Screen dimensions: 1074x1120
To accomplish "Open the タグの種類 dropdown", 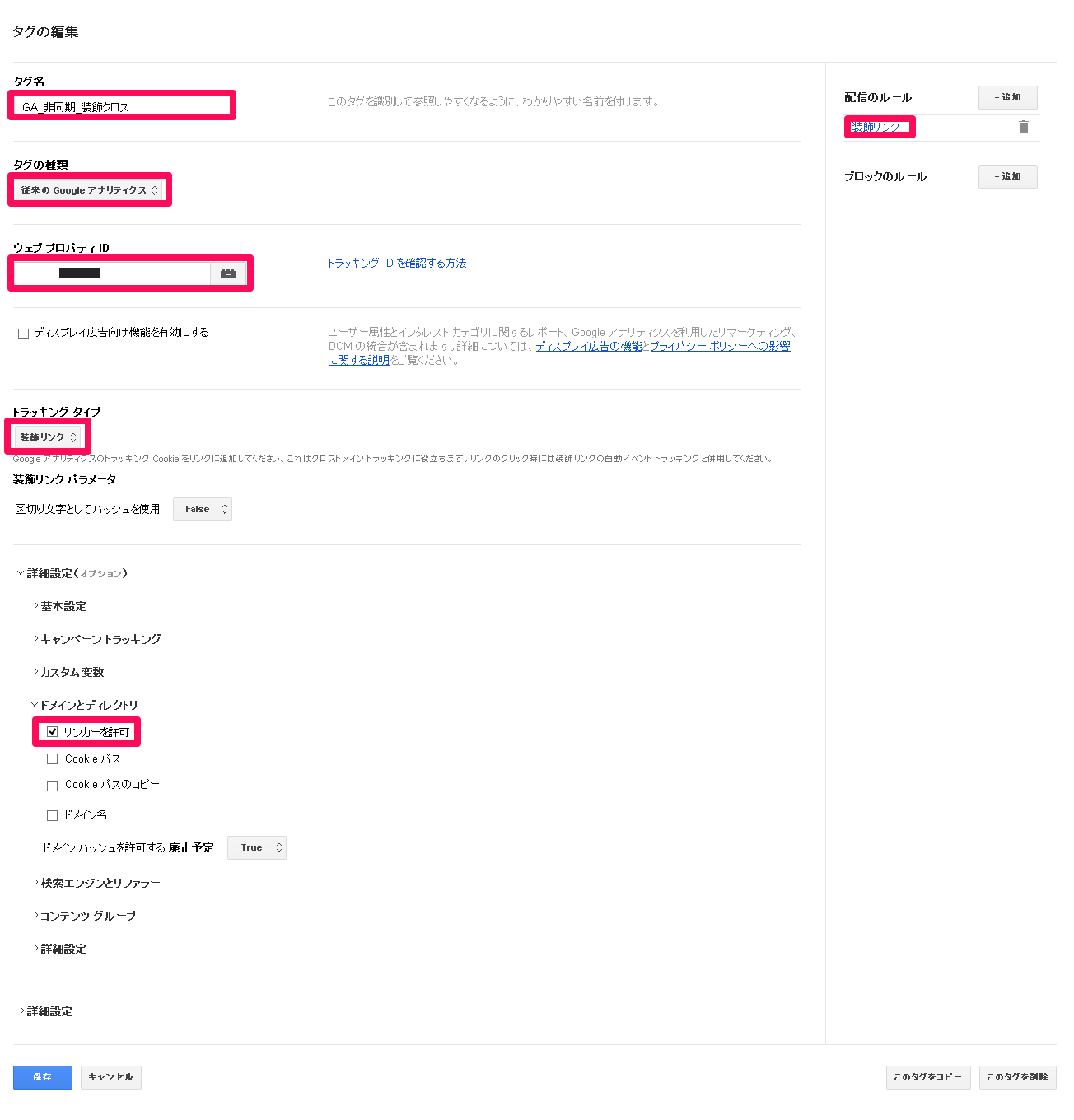I will pos(89,190).
